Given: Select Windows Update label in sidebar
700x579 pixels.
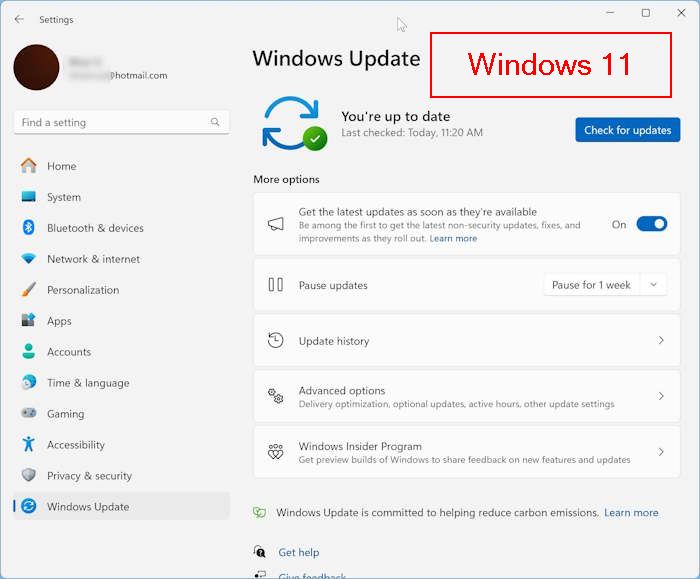Looking at the screenshot, I should tap(88, 507).
